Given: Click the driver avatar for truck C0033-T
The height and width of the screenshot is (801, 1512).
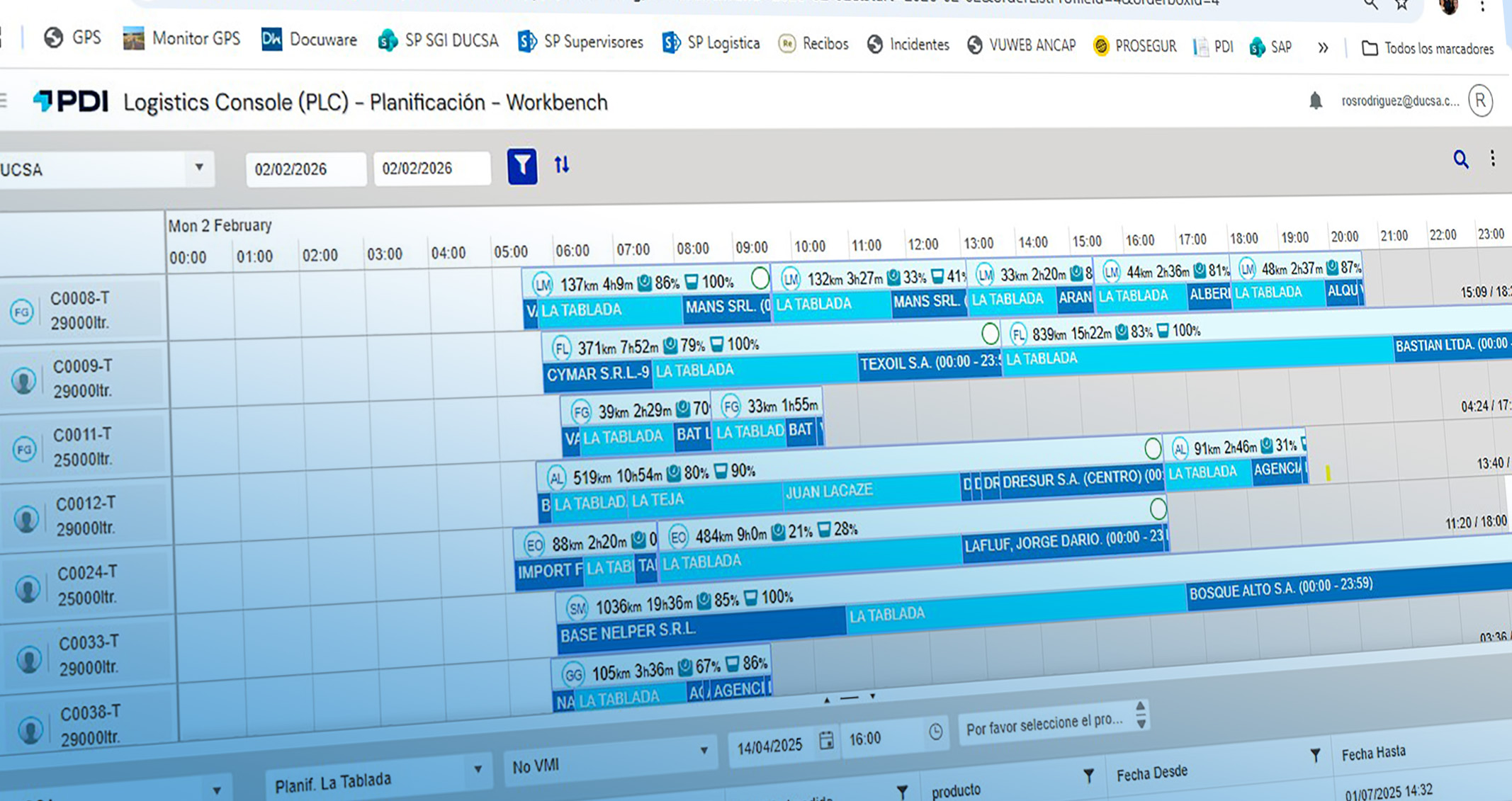Looking at the screenshot, I should 29,659.
